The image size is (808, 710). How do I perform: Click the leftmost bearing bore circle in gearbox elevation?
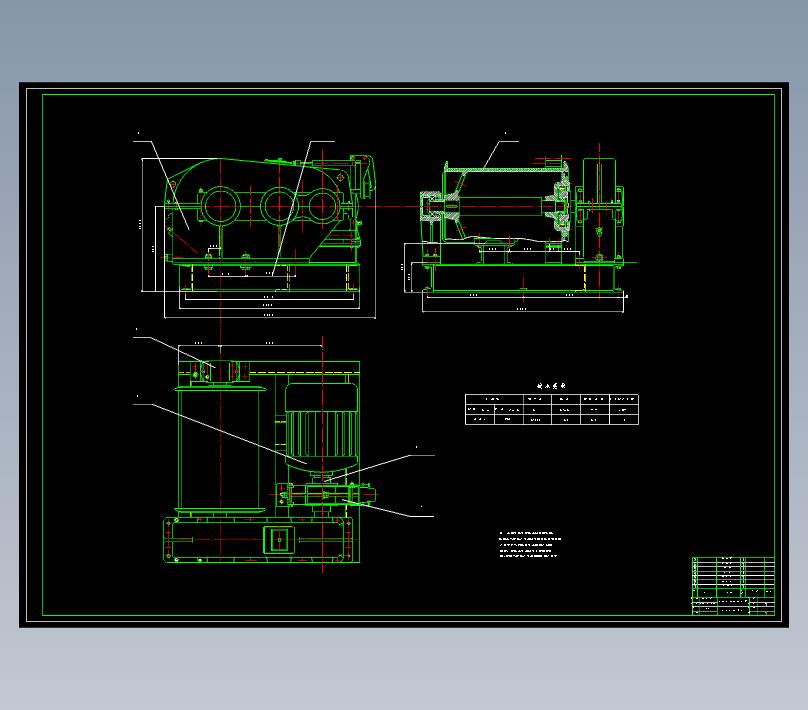[x=221, y=205]
